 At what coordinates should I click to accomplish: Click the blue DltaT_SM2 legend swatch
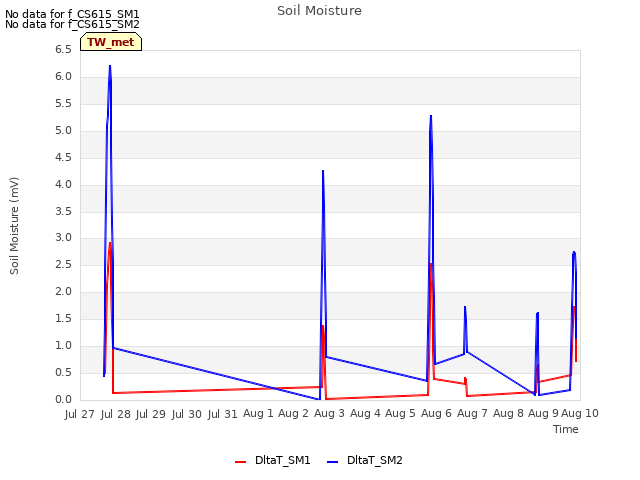333,462
